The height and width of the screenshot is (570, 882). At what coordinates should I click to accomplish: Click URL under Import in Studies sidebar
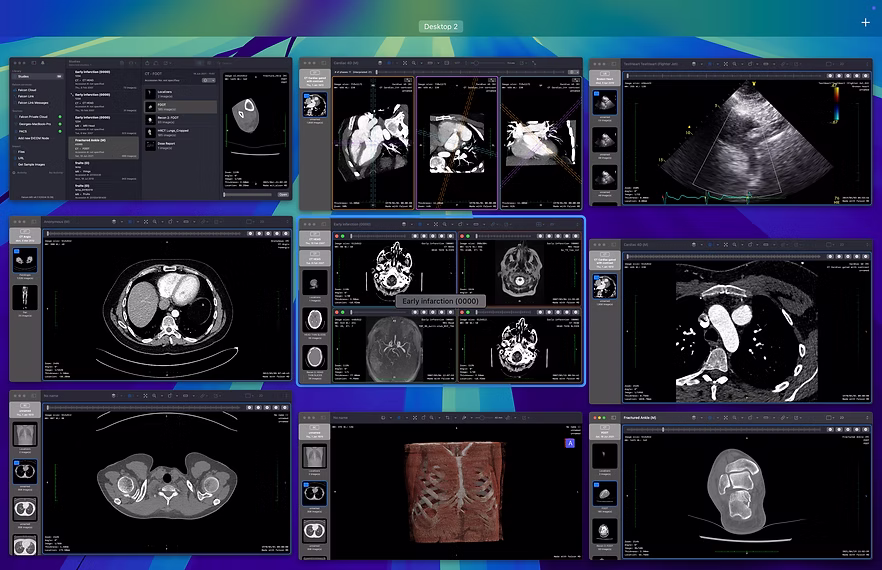click(21, 158)
